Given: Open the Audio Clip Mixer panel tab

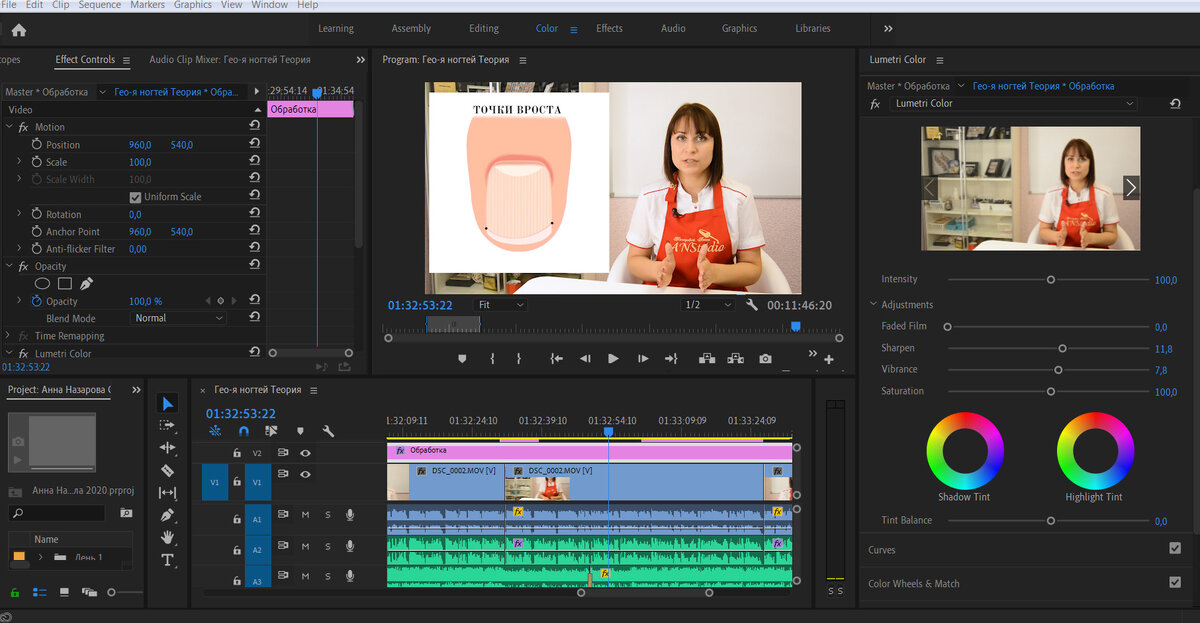Looking at the screenshot, I should click(x=229, y=60).
